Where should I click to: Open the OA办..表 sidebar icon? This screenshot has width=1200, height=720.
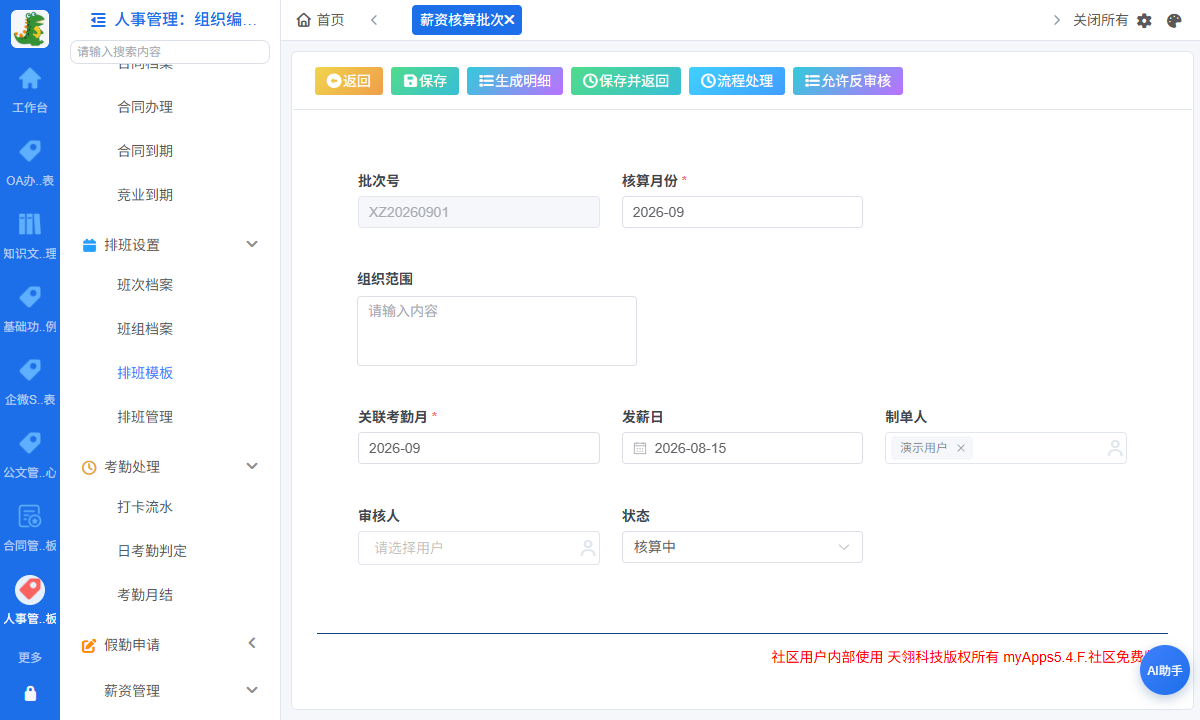[x=30, y=151]
